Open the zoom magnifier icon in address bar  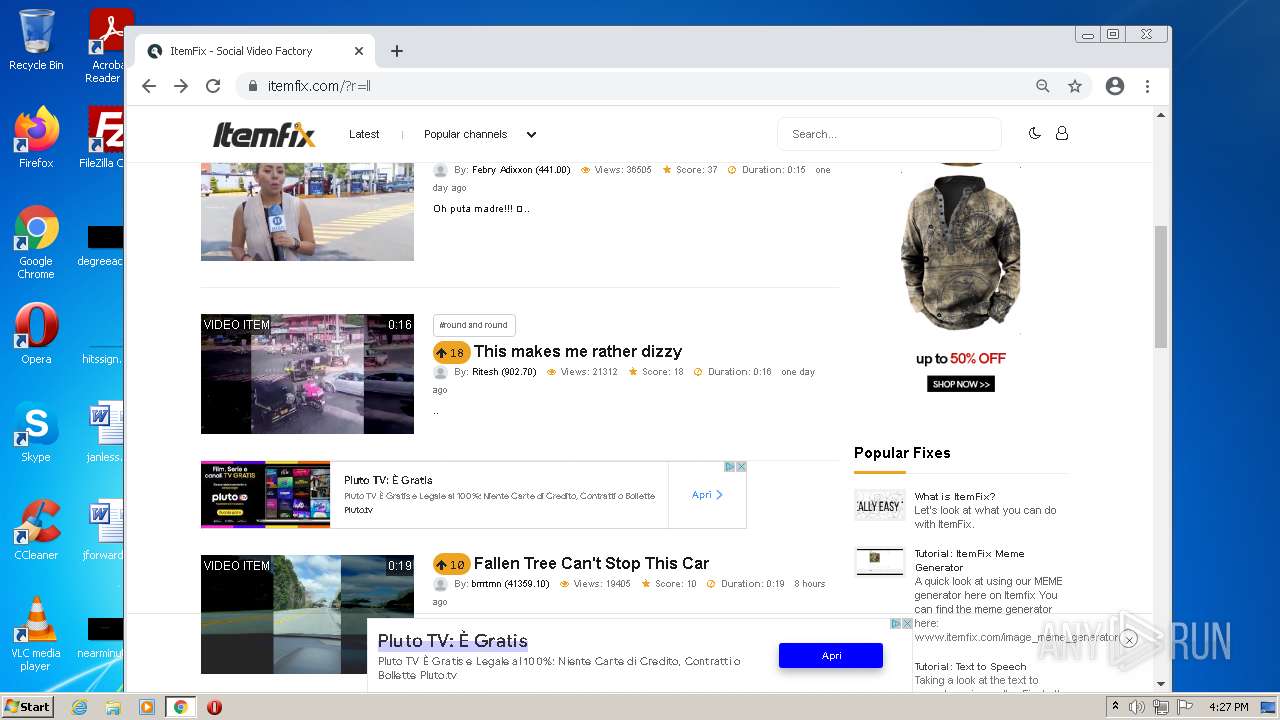[1043, 86]
